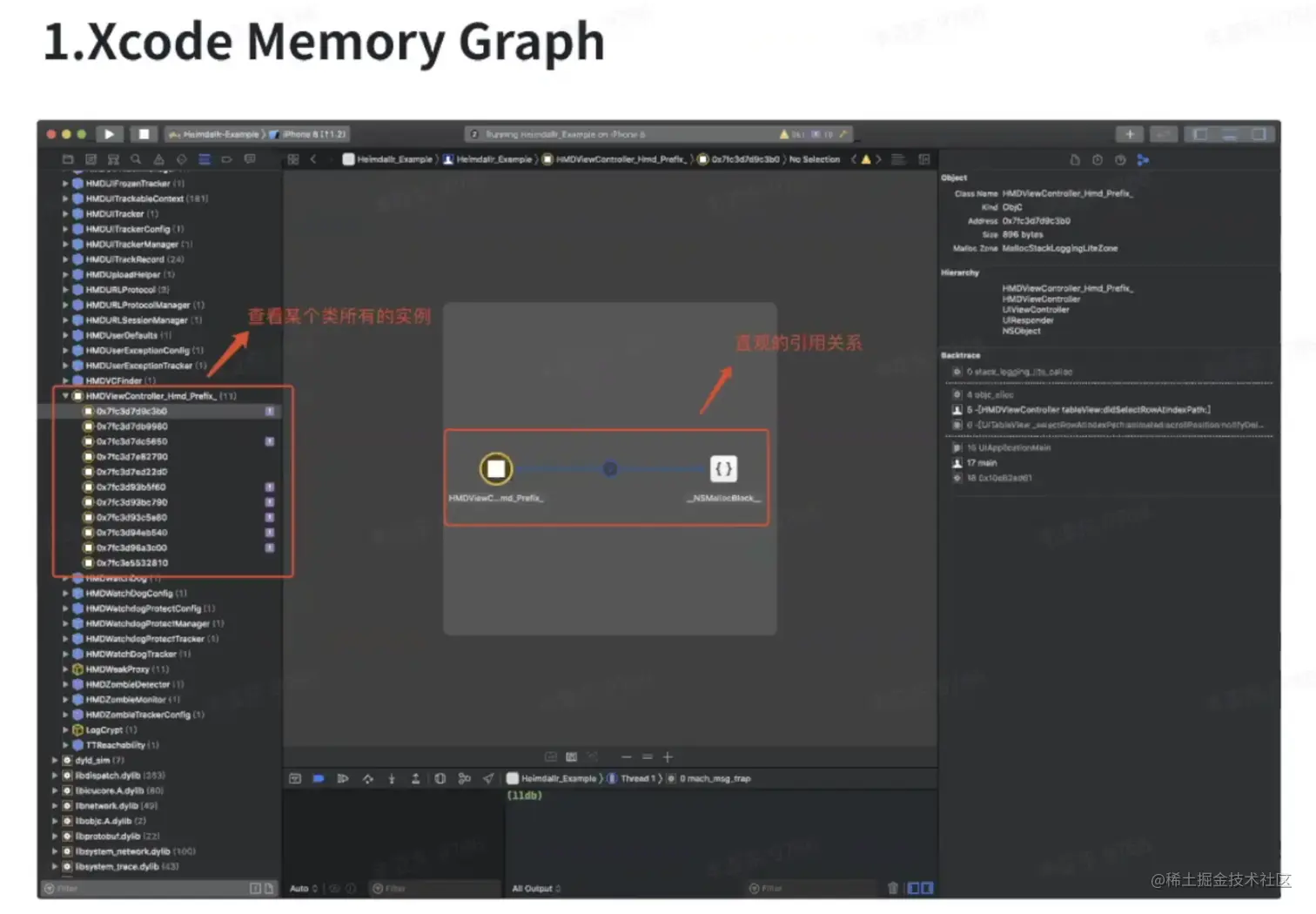Toggle the debug area visibility
This screenshot has width=1316, height=914.
1230,134
